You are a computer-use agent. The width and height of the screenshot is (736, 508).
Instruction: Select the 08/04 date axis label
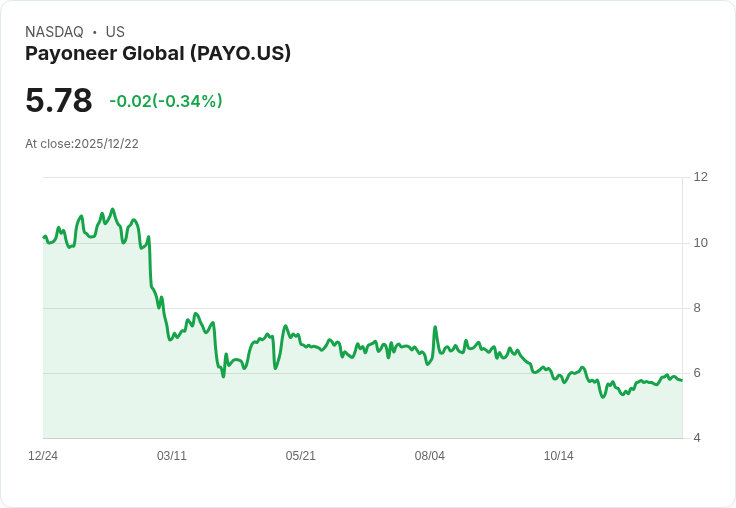click(430, 456)
